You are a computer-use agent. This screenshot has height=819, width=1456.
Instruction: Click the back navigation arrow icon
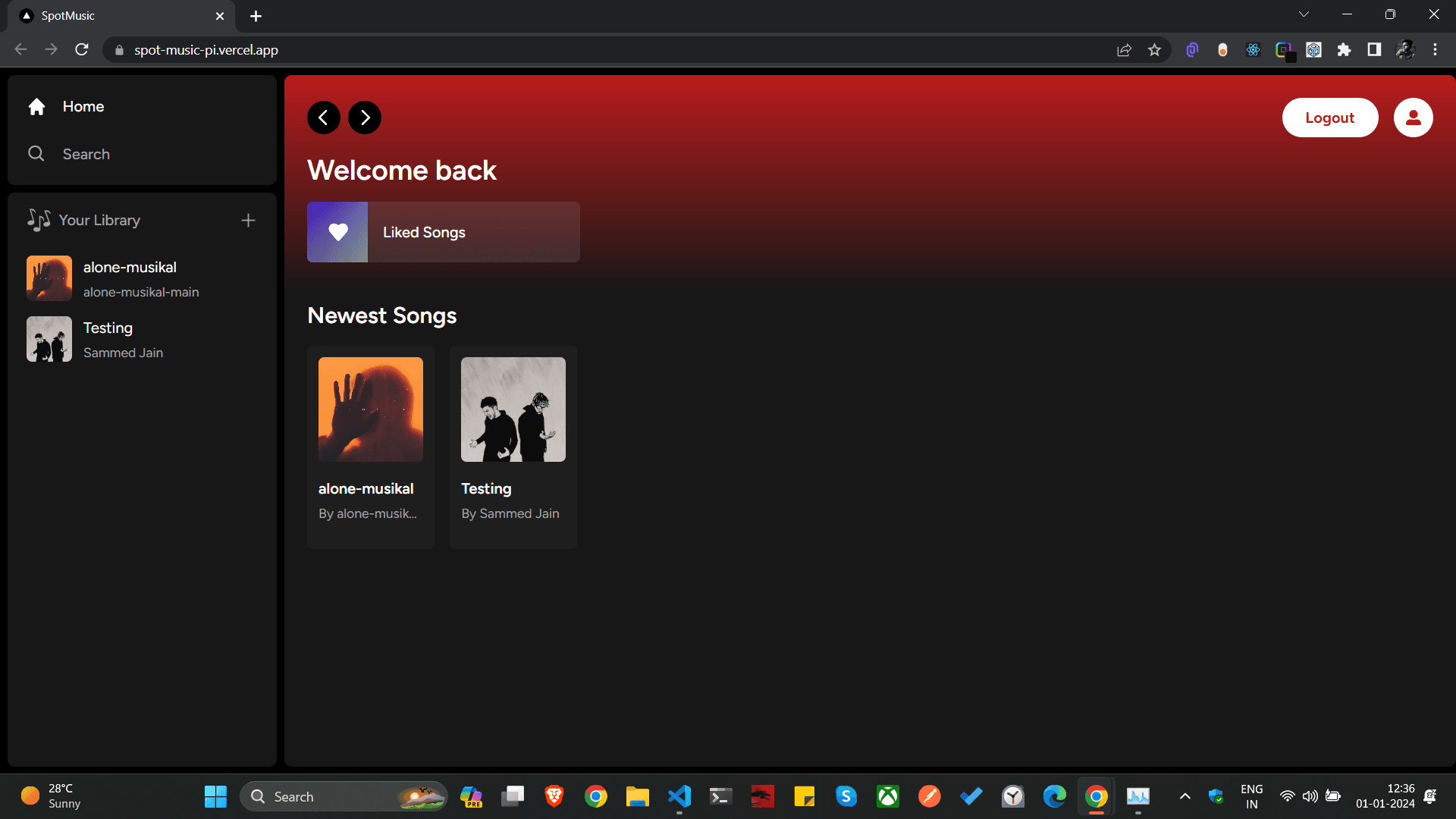coord(324,117)
